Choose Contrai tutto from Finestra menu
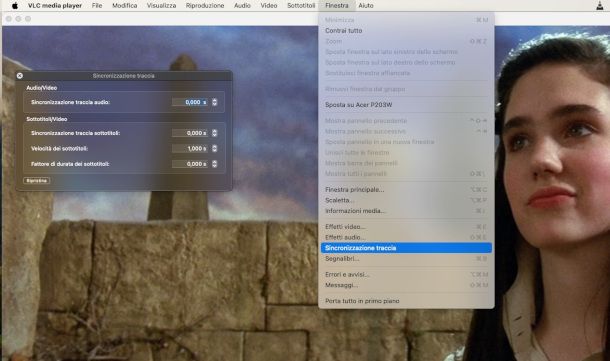Screen dimensions: 610x361 [x=406, y=30]
